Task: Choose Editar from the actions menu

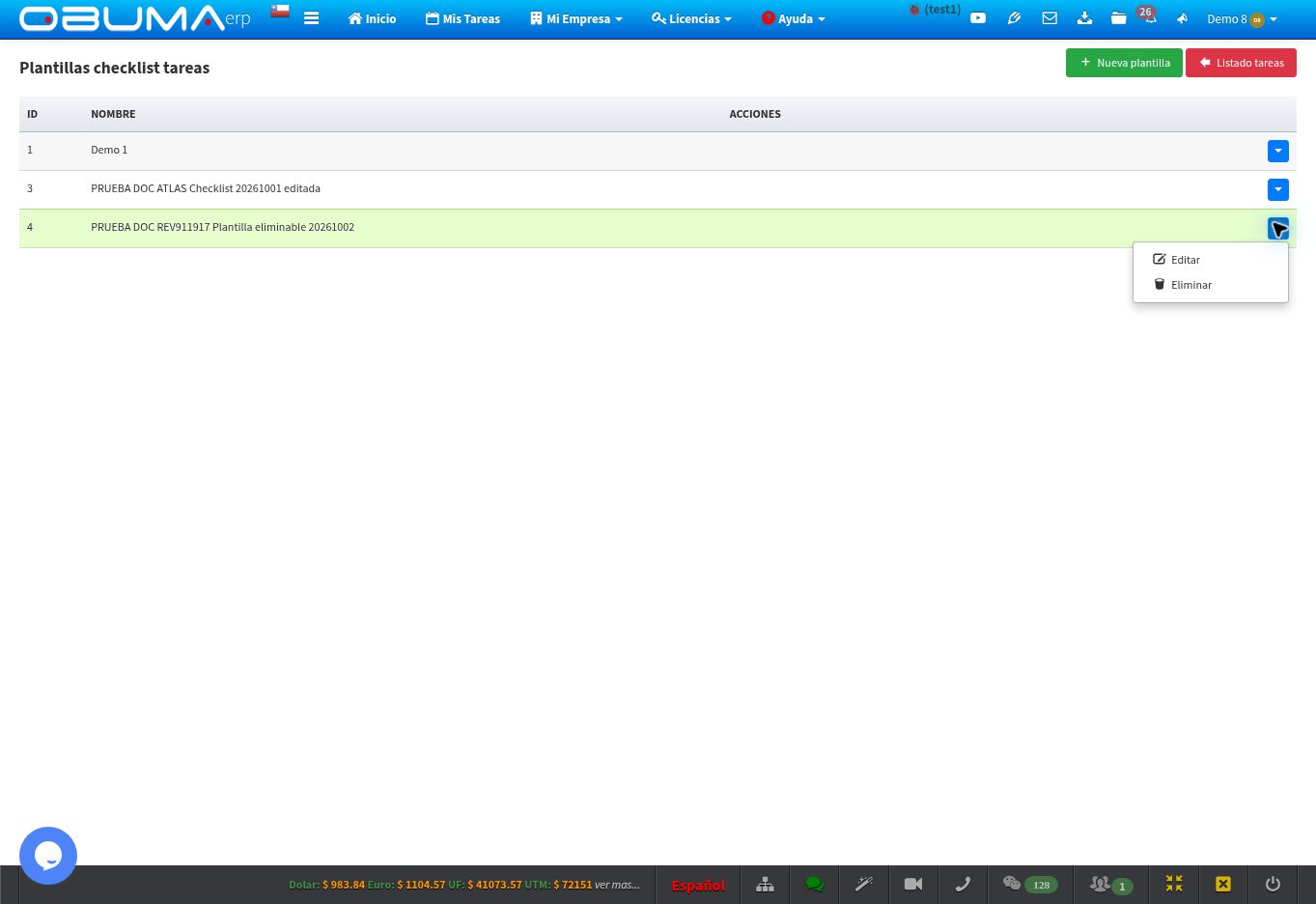Action: click(1211, 260)
